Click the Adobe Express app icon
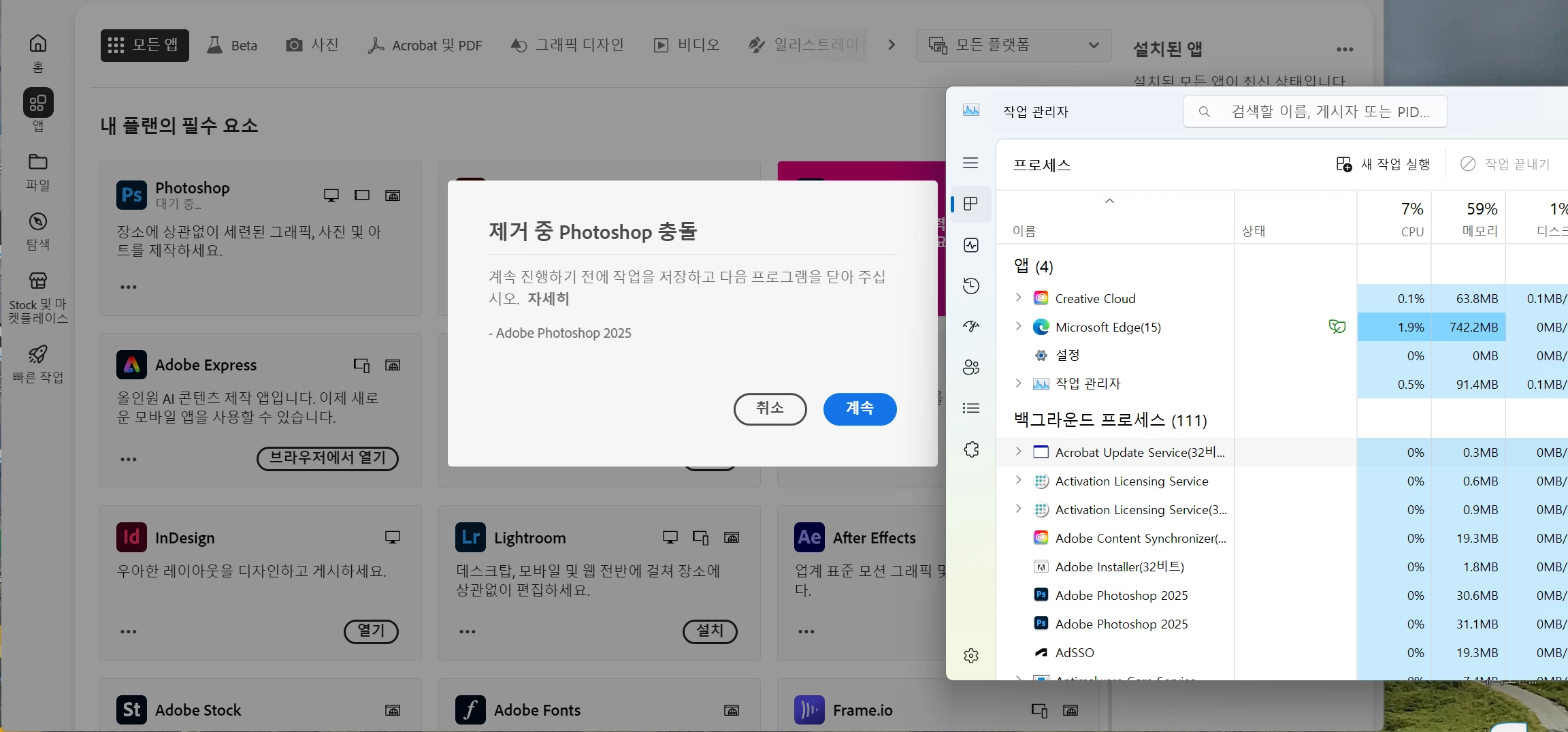 coord(131,365)
